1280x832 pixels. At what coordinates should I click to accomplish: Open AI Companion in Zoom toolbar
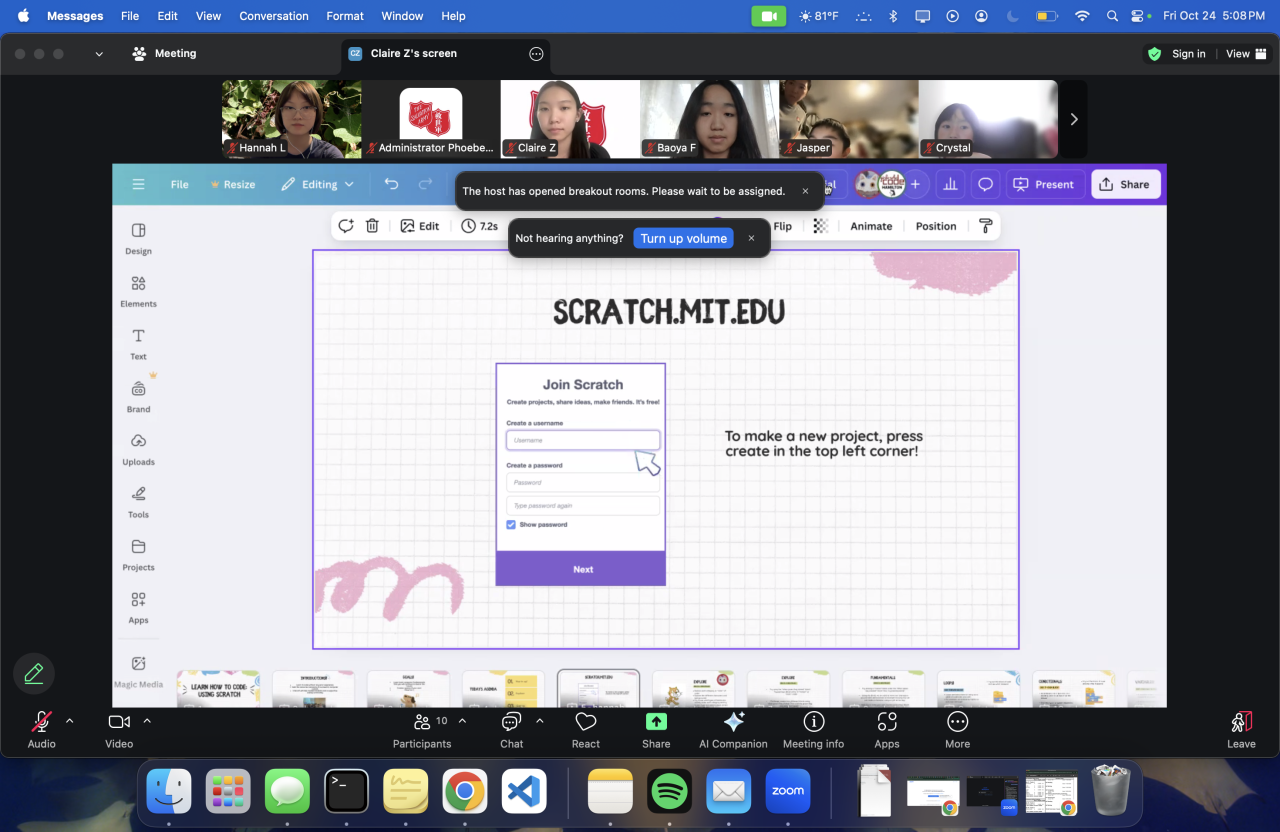(733, 729)
